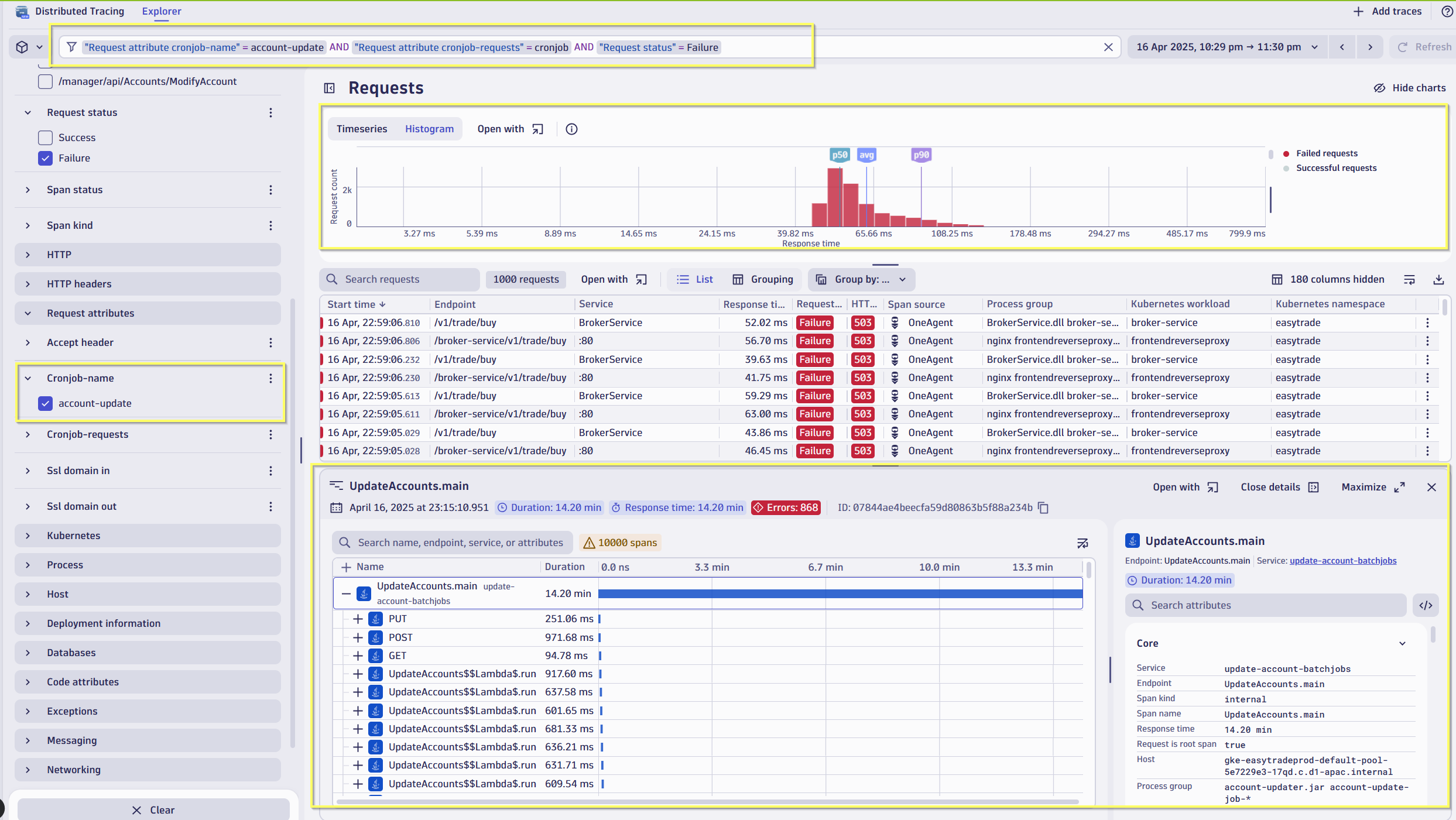The image size is (1456, 820).
Task: Open the chart info icon
Action: (571, 129)
